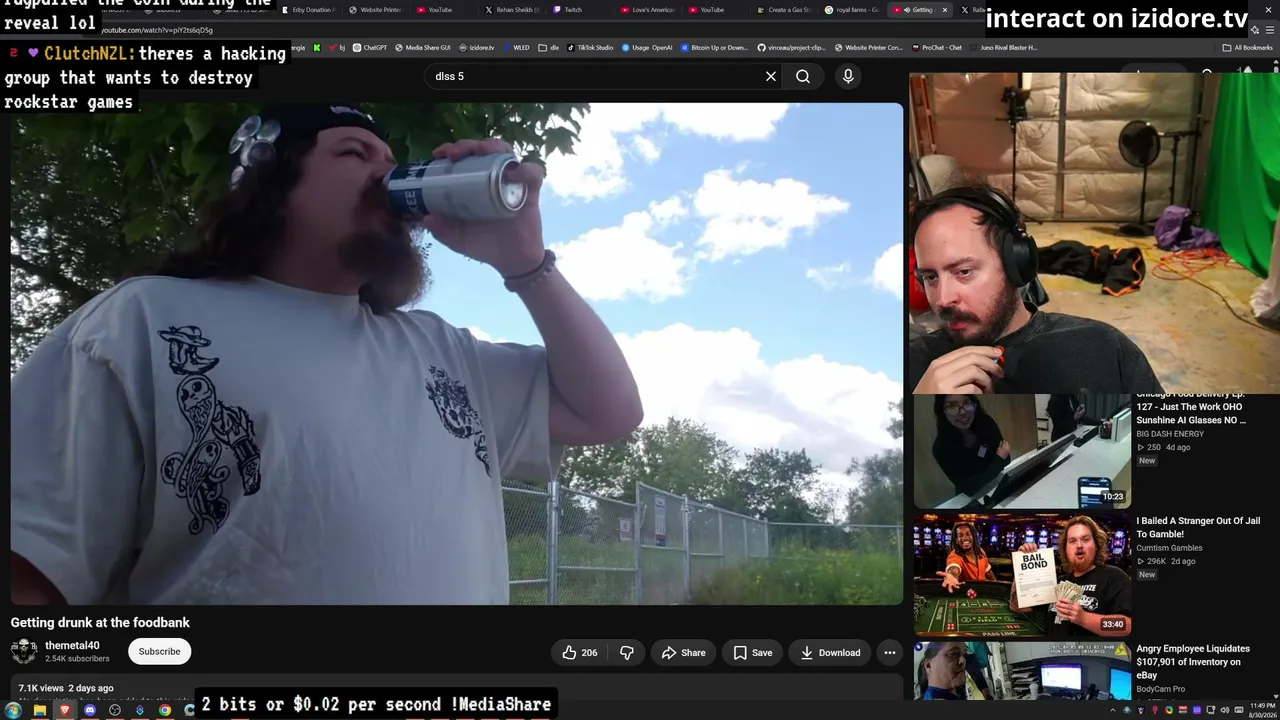This screenshot has width=1280, height=720.
Task: Expand the 'All Bookmarks' folder
Action: (x=1247, y=47)
